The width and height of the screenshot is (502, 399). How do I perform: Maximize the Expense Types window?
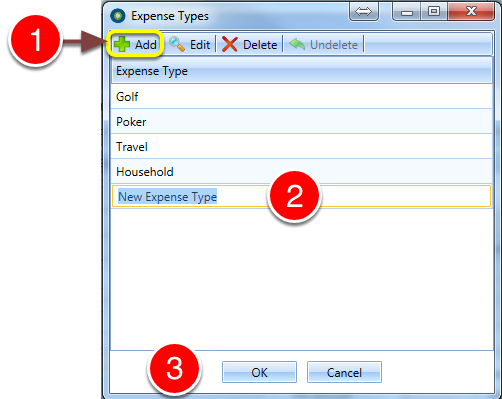pyautogui.click(x=434, y=12)
